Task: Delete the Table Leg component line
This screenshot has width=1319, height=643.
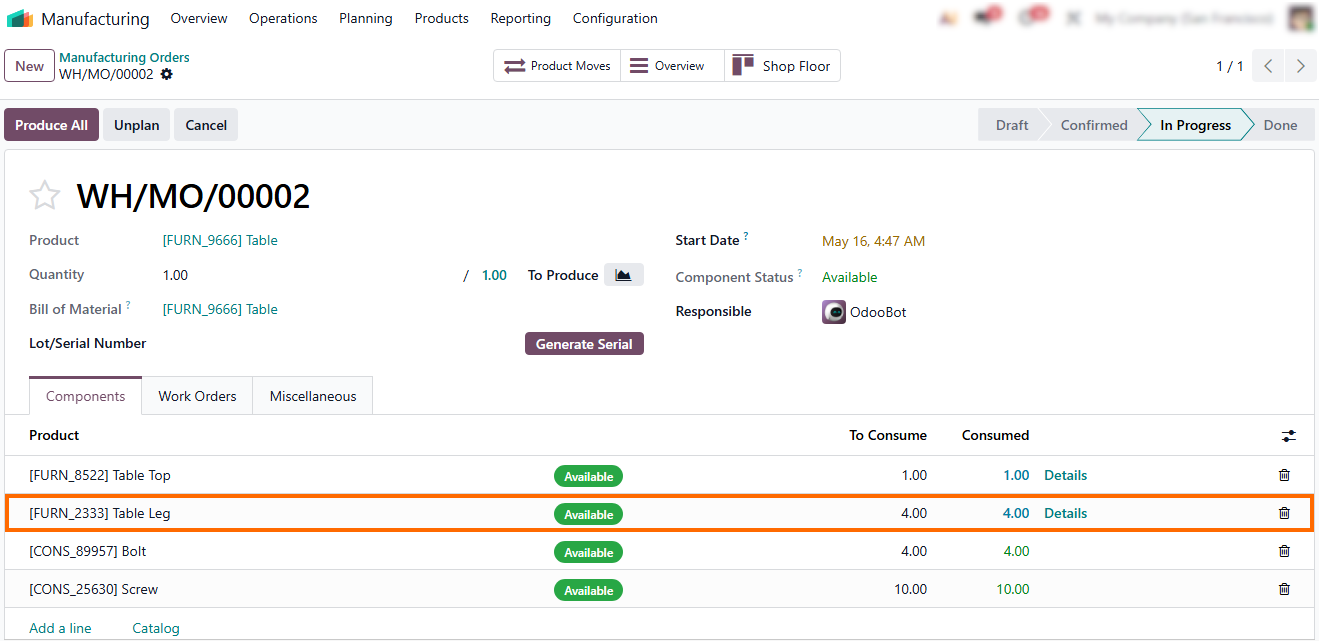Action: click(1284, 513)
